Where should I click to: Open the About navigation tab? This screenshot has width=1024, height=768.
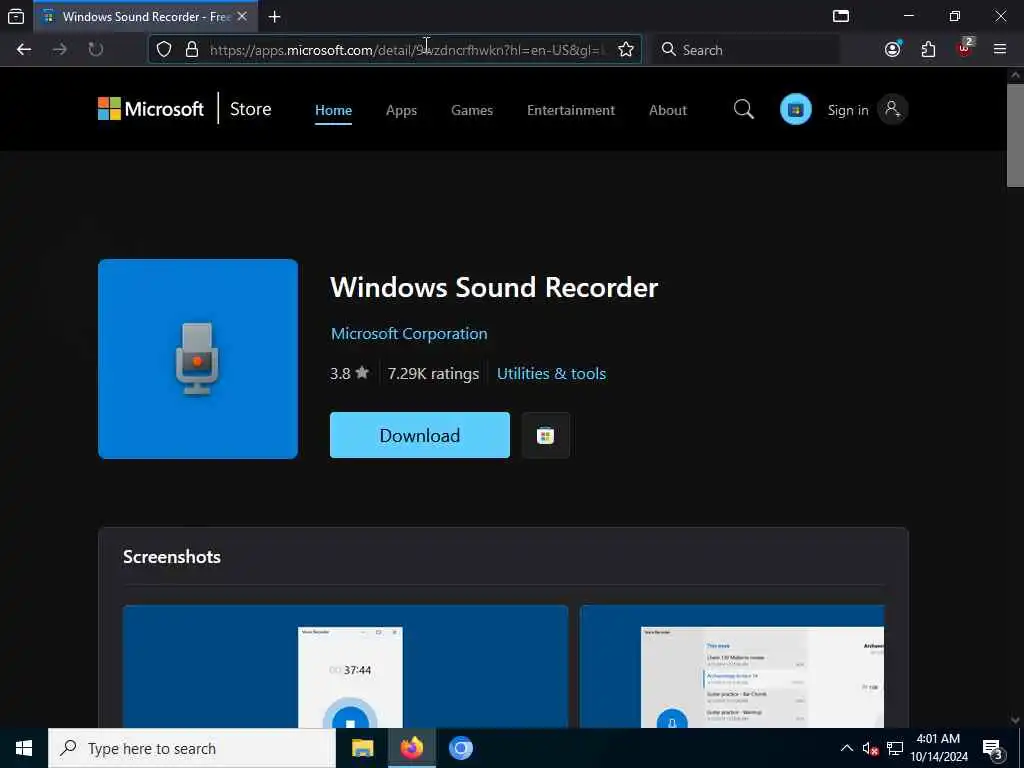tap(667, 110)
